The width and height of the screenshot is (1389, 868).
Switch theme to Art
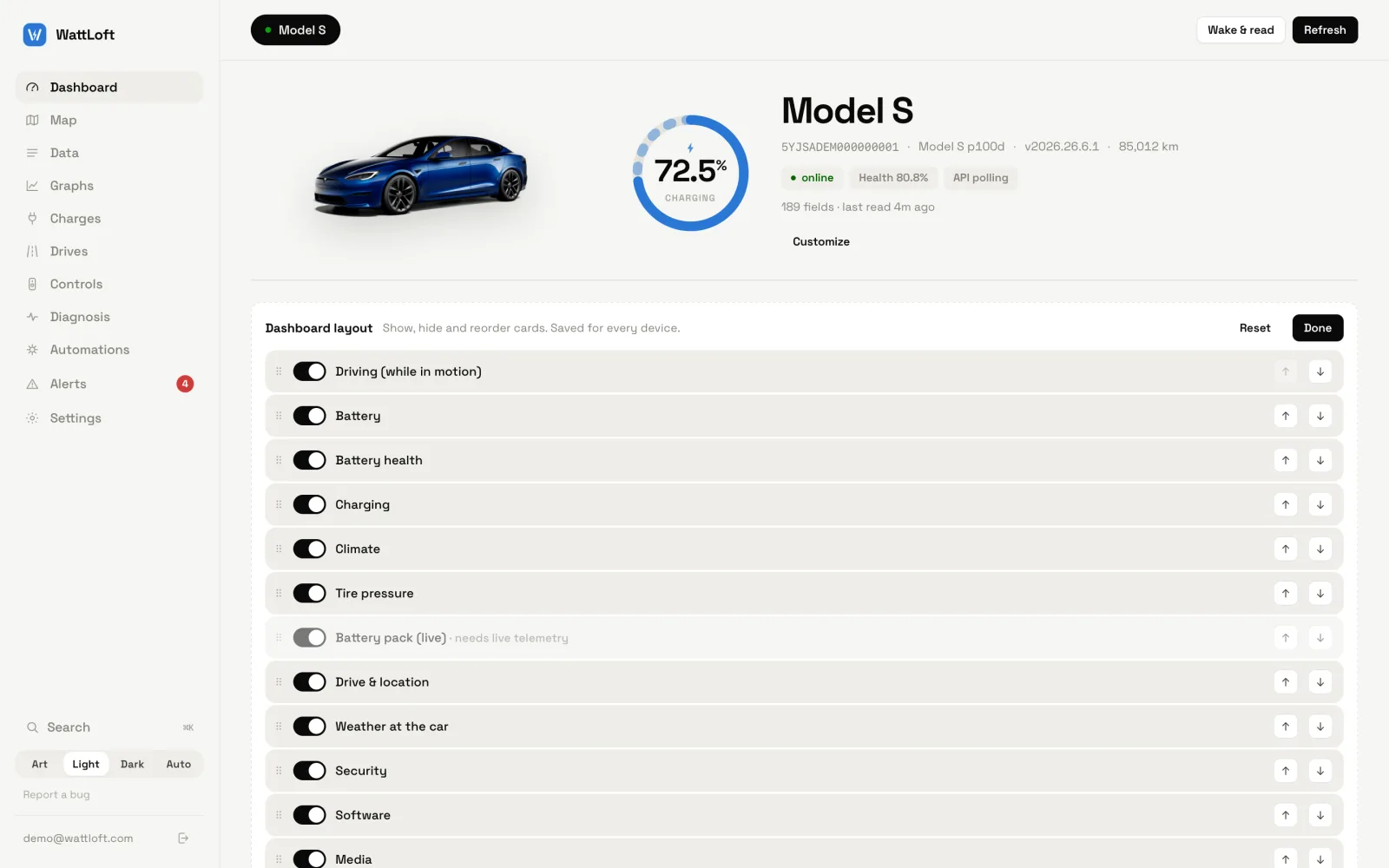tap(40, 764)
